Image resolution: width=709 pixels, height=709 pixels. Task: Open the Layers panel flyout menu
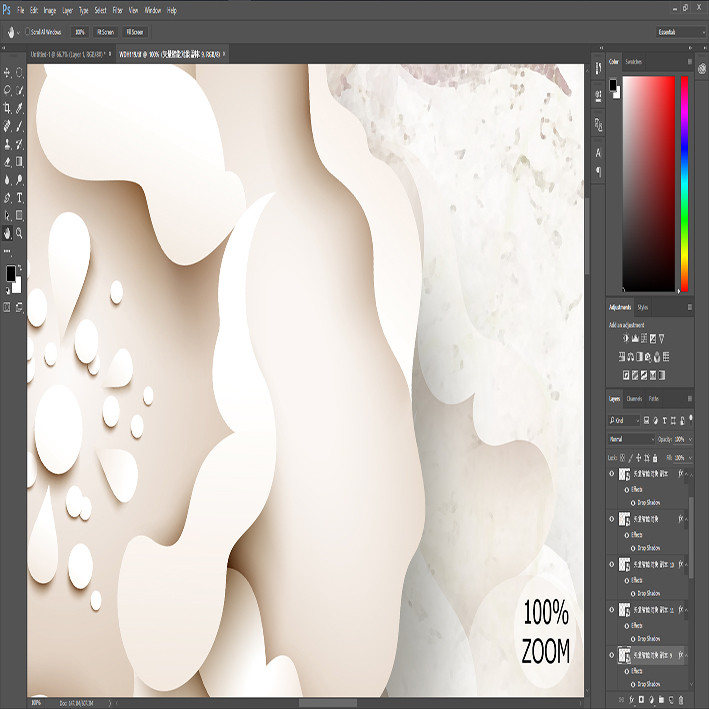pos(690,398)
